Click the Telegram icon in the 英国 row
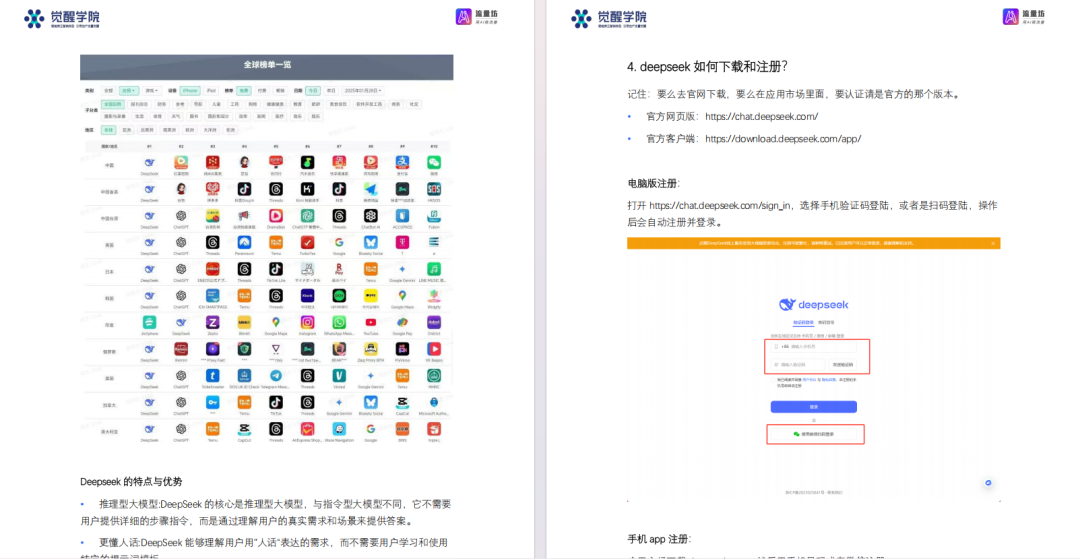This screenshot has width=1080, height=559. 276,376
